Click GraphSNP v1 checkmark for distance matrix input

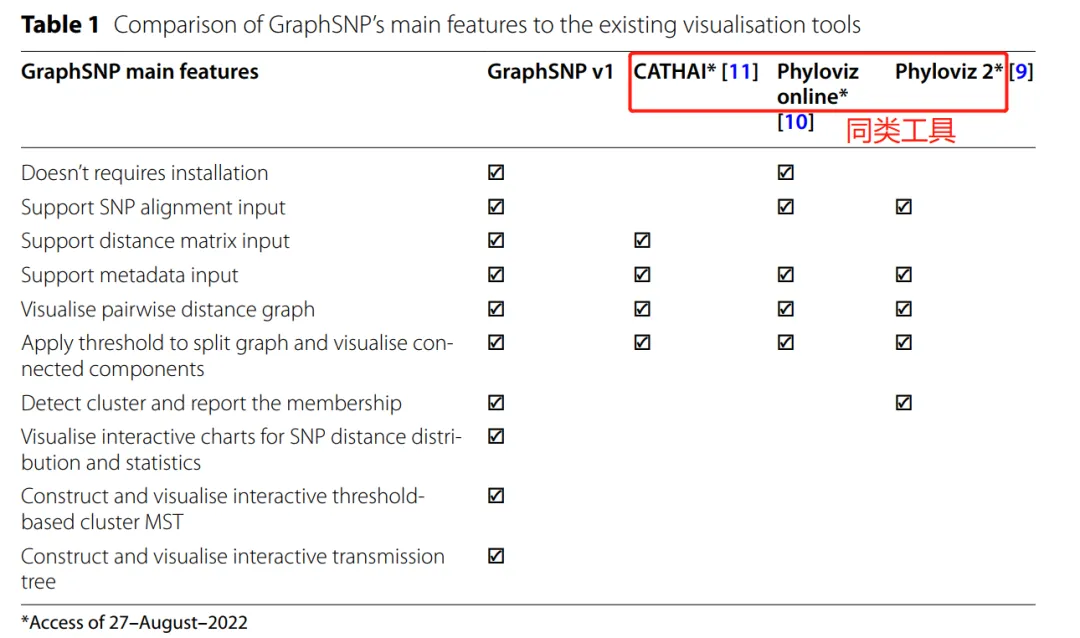pos(496,240)
